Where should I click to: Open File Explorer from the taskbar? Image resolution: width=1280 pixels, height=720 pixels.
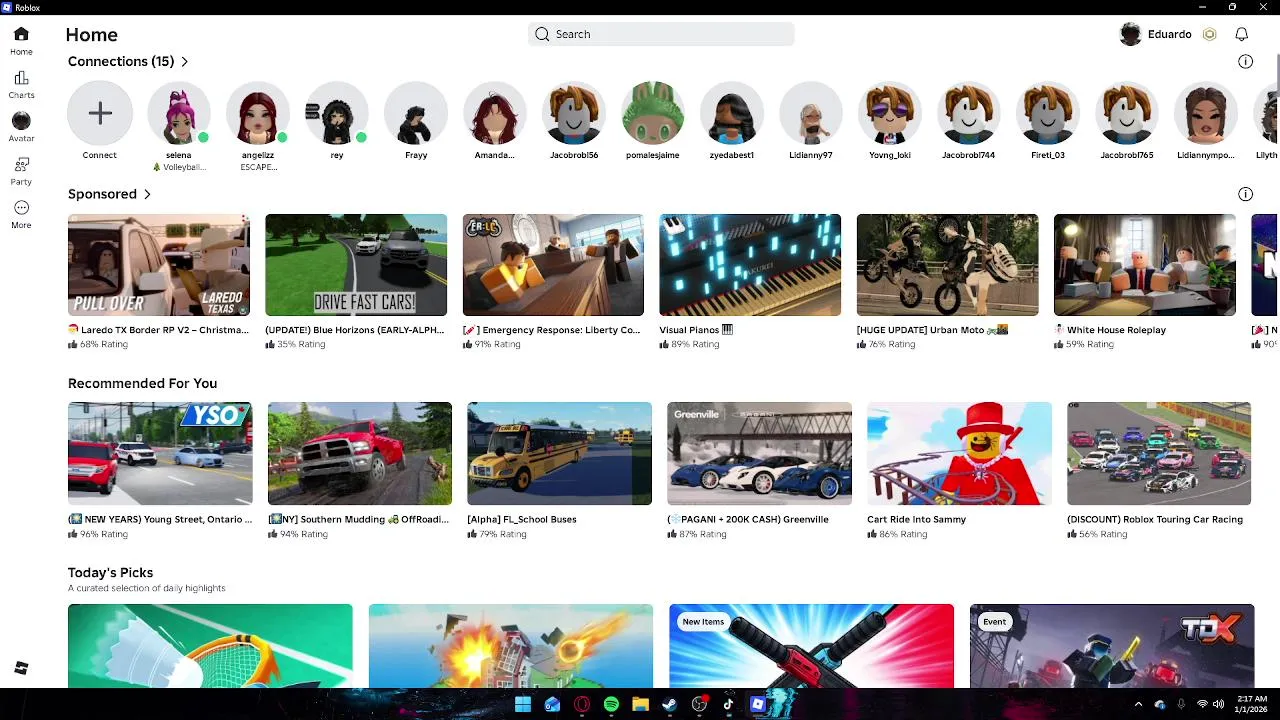point(640,705)
